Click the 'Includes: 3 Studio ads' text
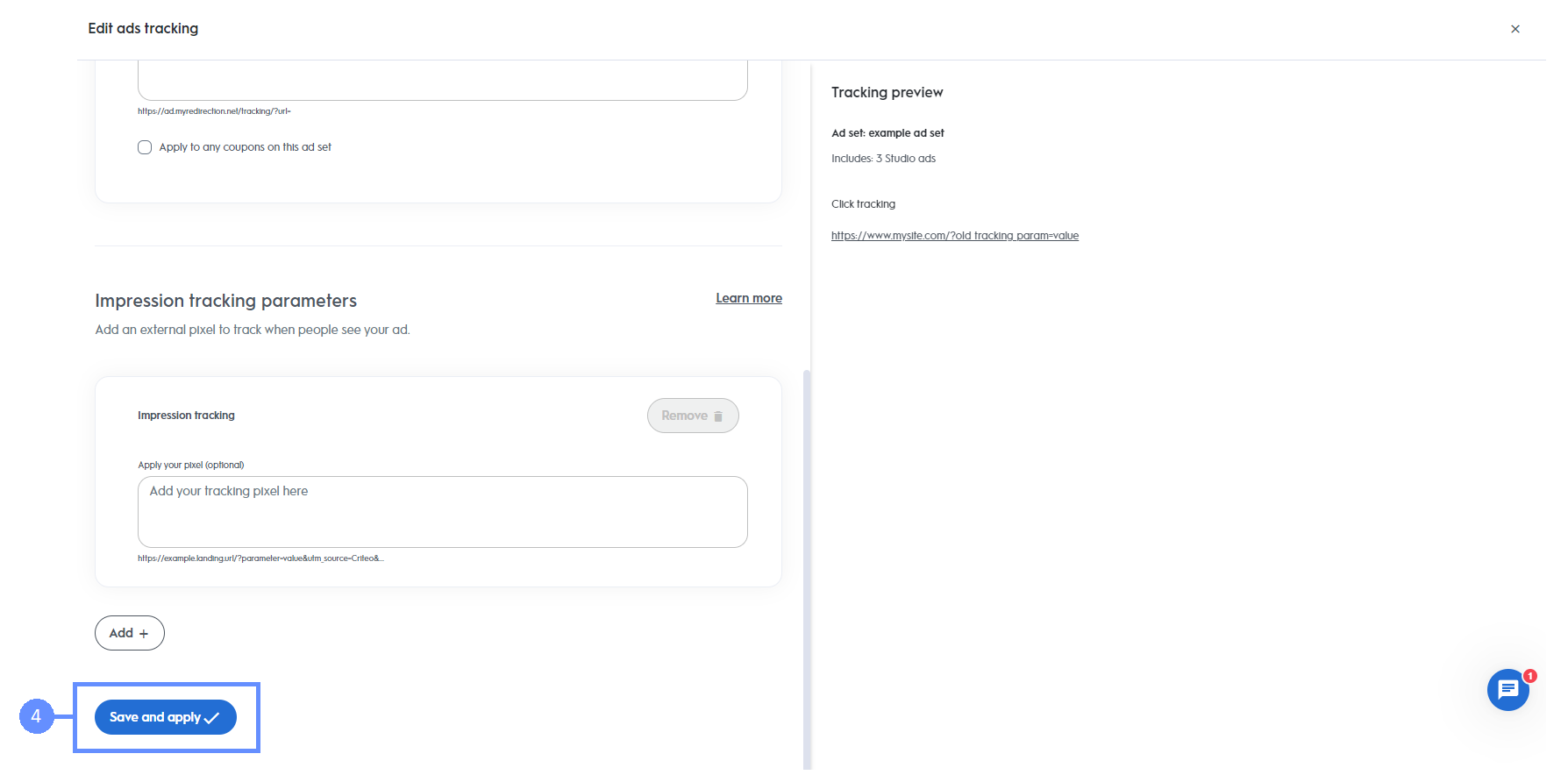1568x775 pixels. [x=883, y=159]
